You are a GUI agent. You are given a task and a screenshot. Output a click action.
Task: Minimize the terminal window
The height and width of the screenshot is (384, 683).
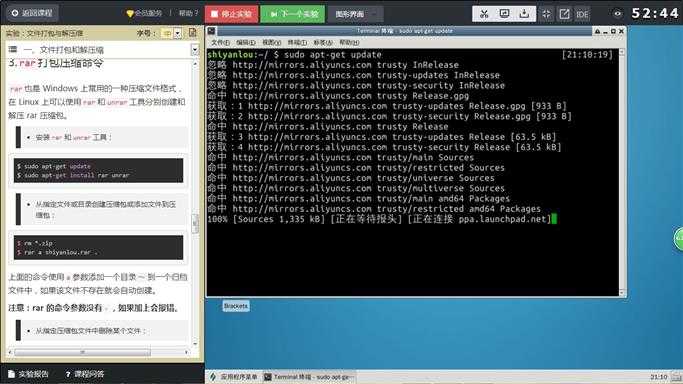[605, 31]
